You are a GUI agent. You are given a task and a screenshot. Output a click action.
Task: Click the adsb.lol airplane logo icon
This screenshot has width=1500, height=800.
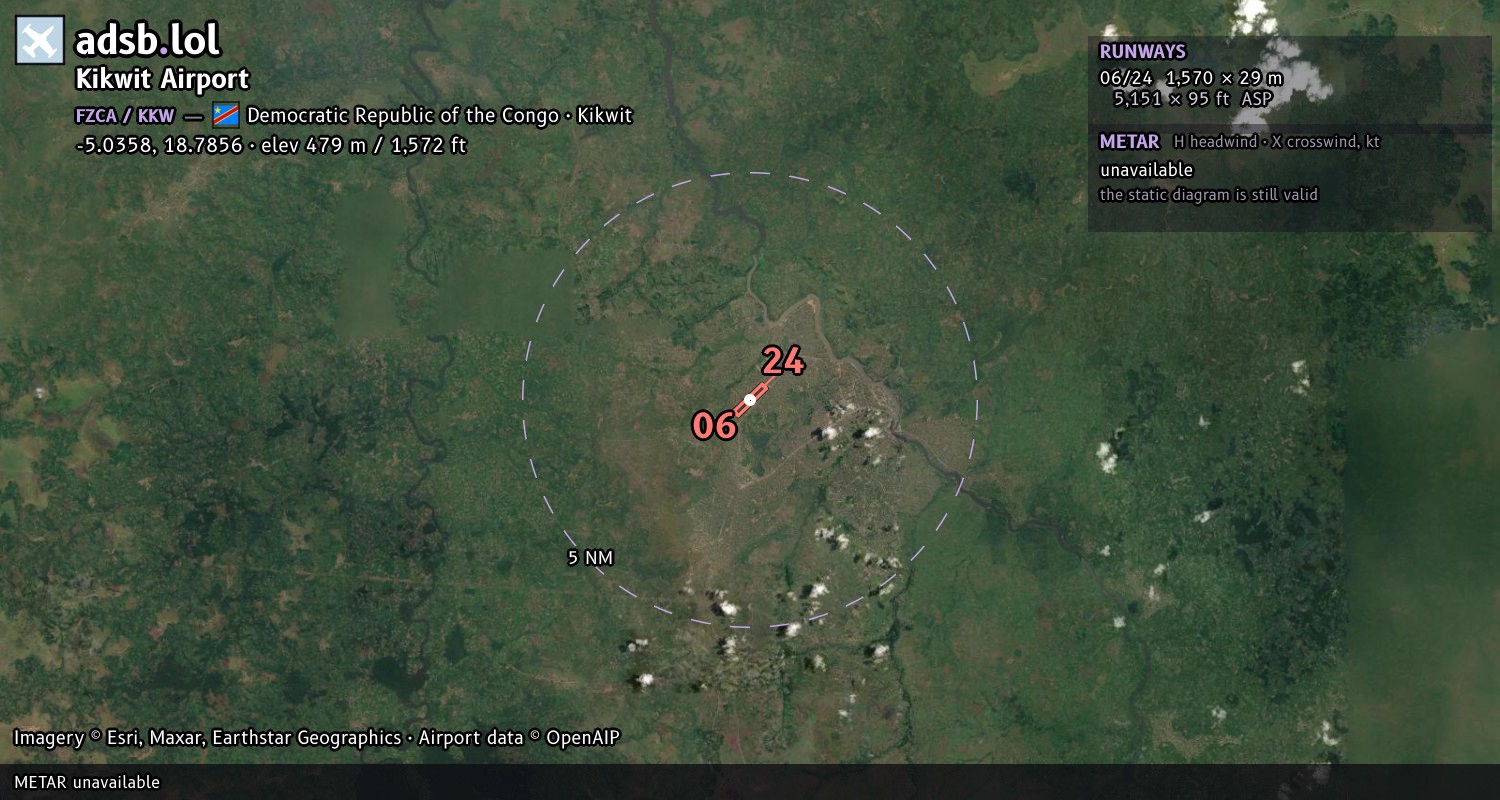click(40, 40)
